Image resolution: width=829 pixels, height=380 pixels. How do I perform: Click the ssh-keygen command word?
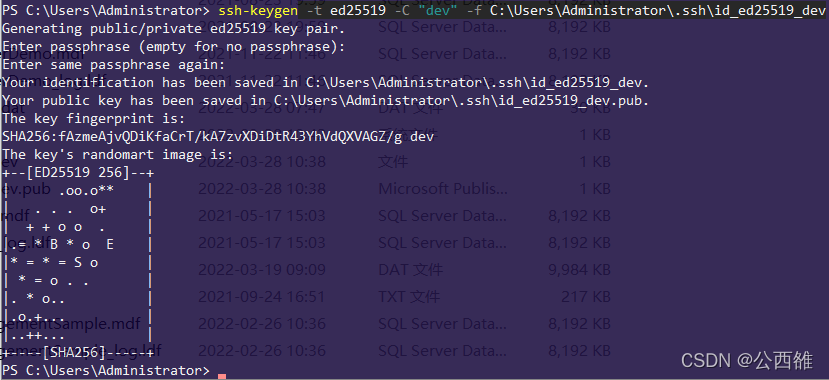click(254, 11)
